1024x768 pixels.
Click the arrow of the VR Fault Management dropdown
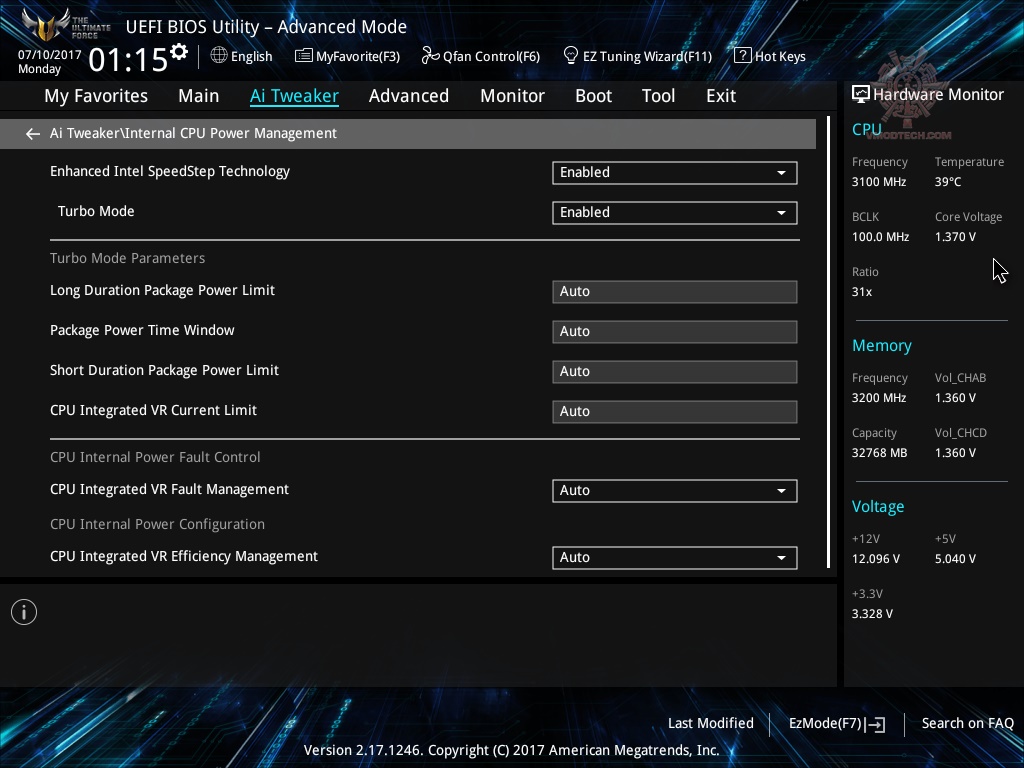(x=781, y=491)
